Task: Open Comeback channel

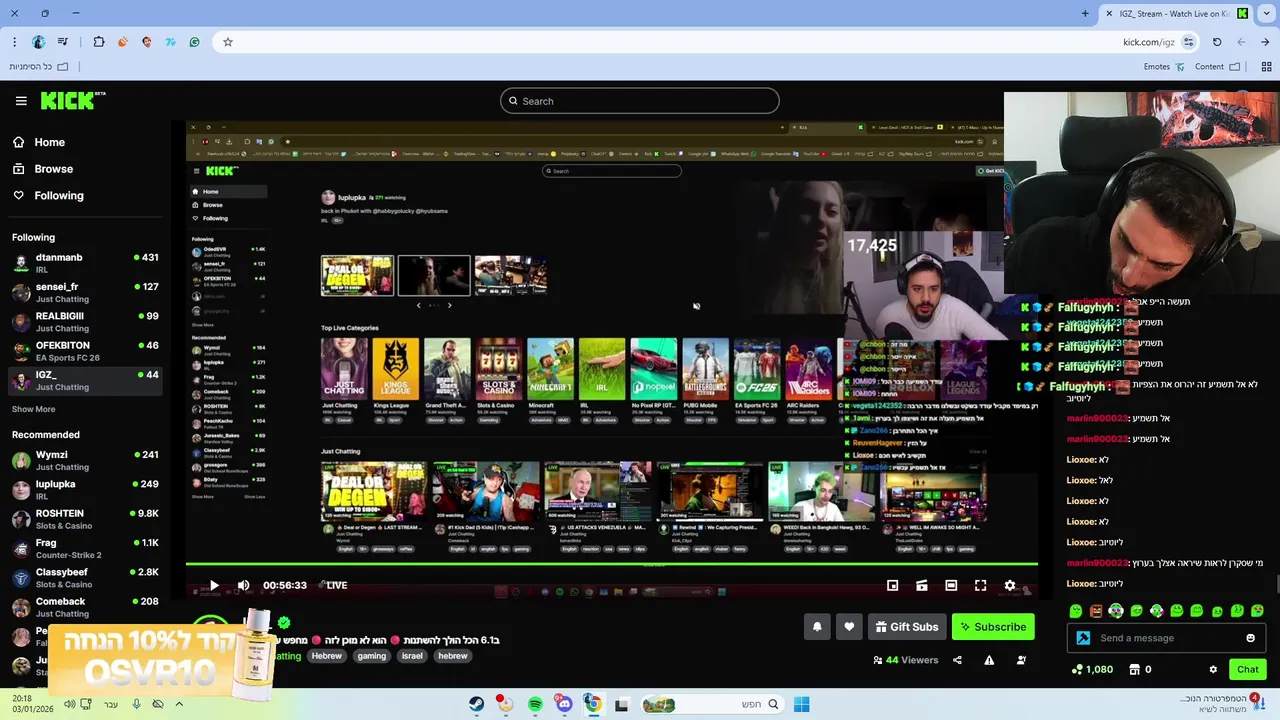Action: pos(84,607)
